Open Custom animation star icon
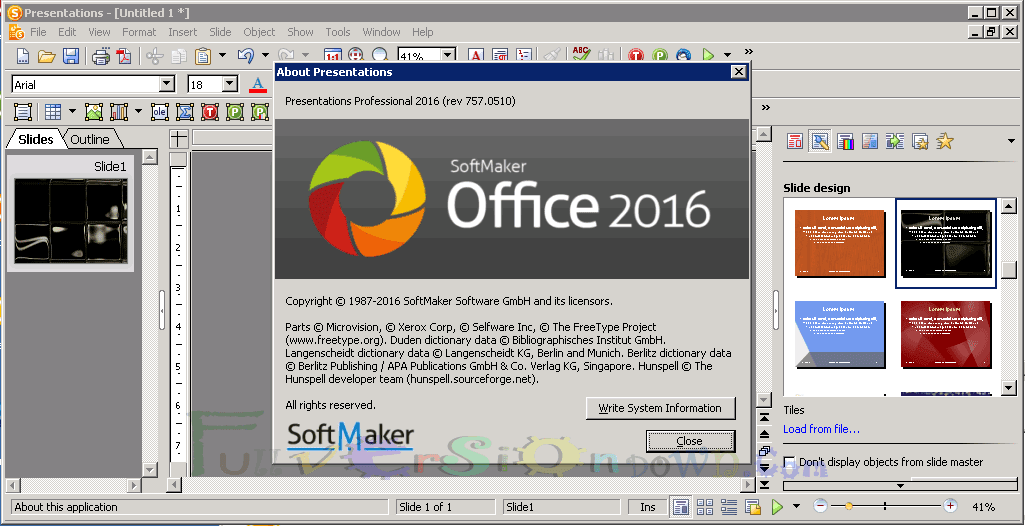The image size is (1025, 526). (x=944, y=140)
